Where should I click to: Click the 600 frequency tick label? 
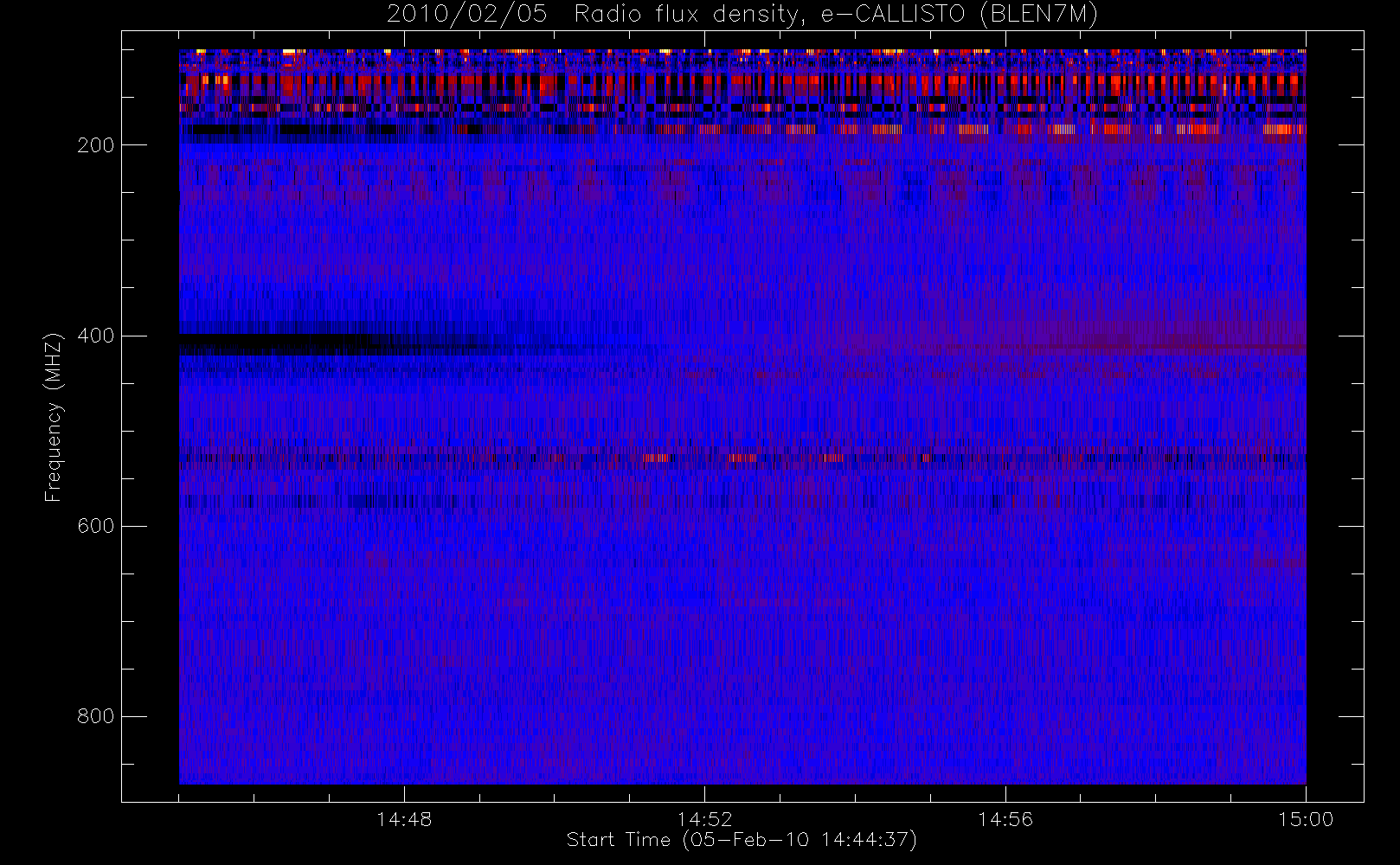coord(95,526)
